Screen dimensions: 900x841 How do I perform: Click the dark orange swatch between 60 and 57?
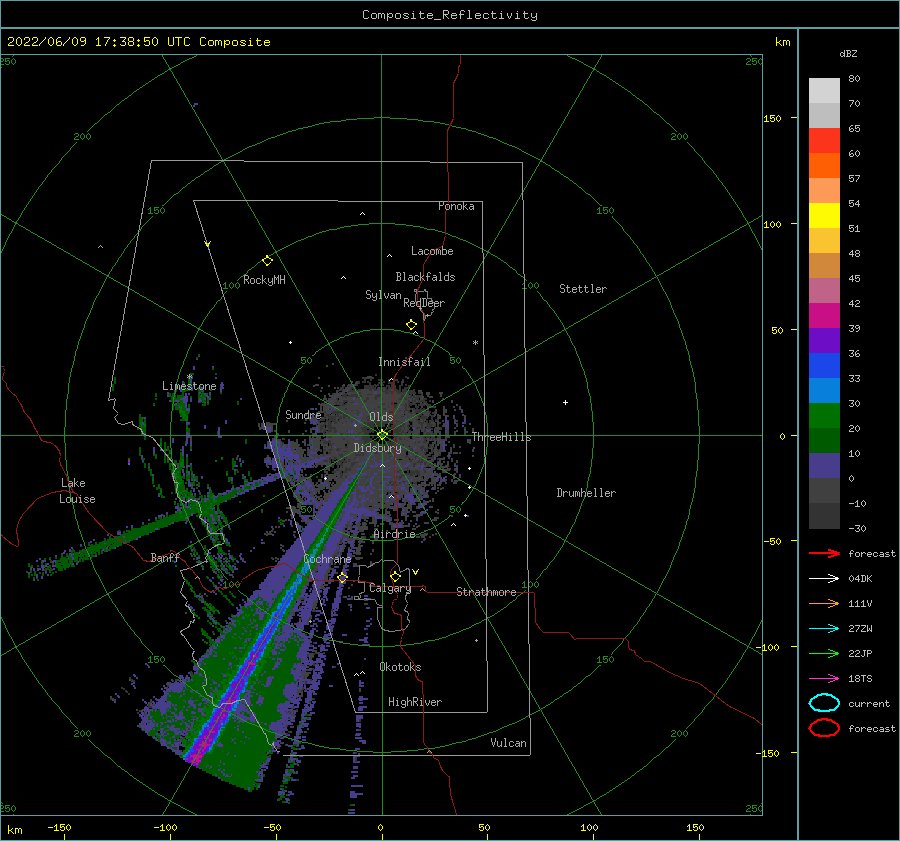[824, 166]
